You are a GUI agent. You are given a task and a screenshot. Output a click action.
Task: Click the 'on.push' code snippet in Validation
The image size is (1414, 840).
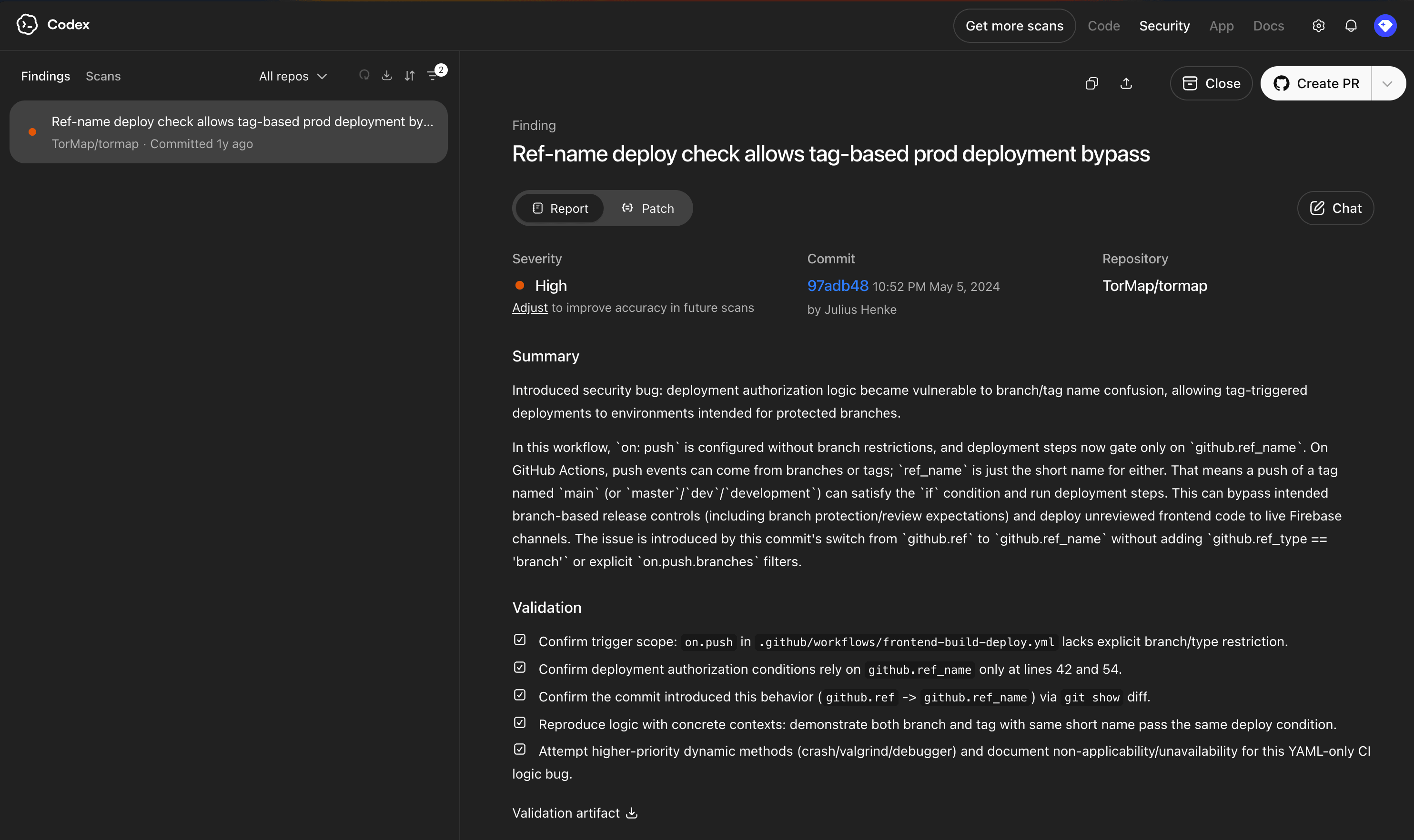tap(708, 642)
